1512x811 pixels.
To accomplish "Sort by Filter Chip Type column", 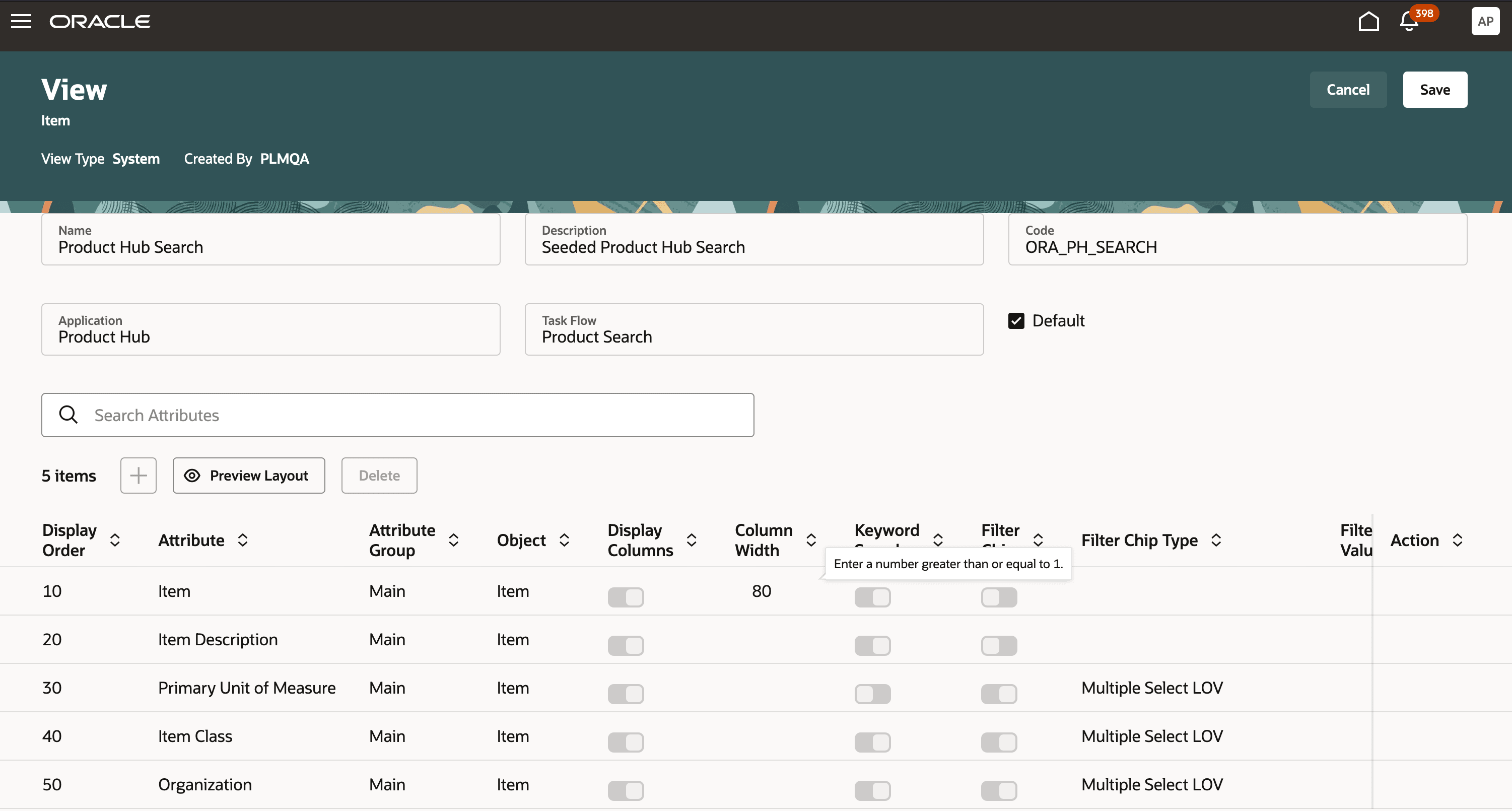I will [1216, 540].
